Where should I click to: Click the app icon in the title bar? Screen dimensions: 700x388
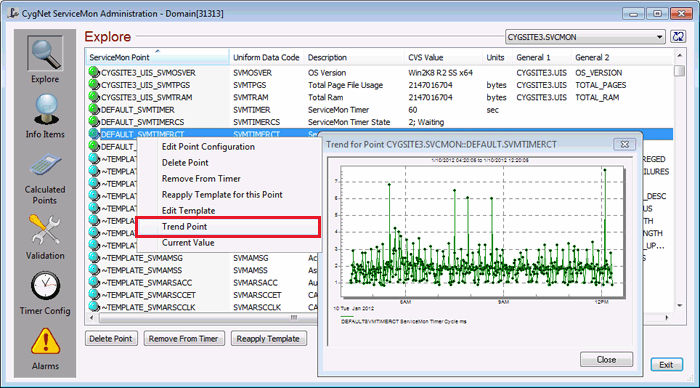(13, 13)
